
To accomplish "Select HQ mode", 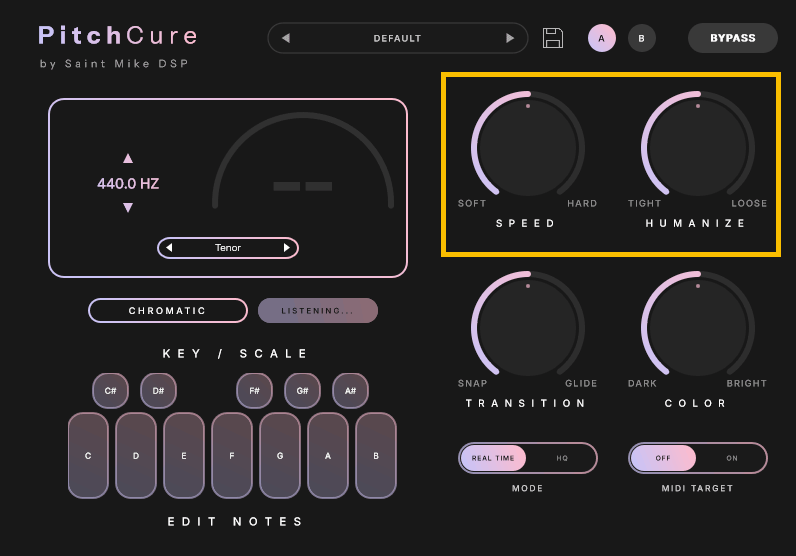I will click(562, 458).
